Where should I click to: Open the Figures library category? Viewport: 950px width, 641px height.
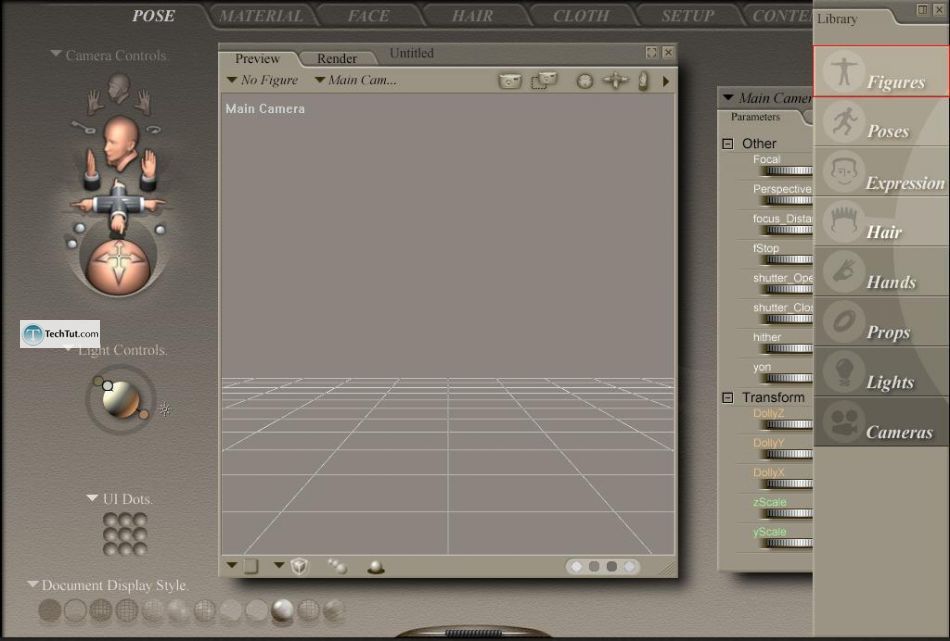(880, 71)
